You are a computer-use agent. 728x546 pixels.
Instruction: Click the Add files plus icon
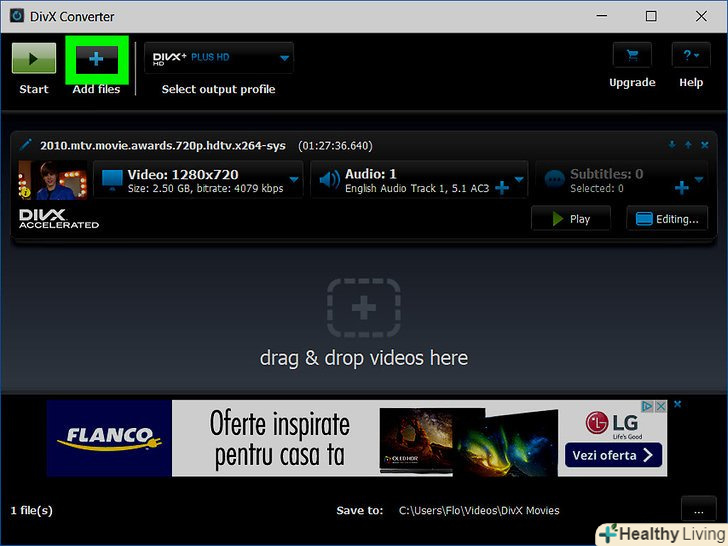point(97,59)
